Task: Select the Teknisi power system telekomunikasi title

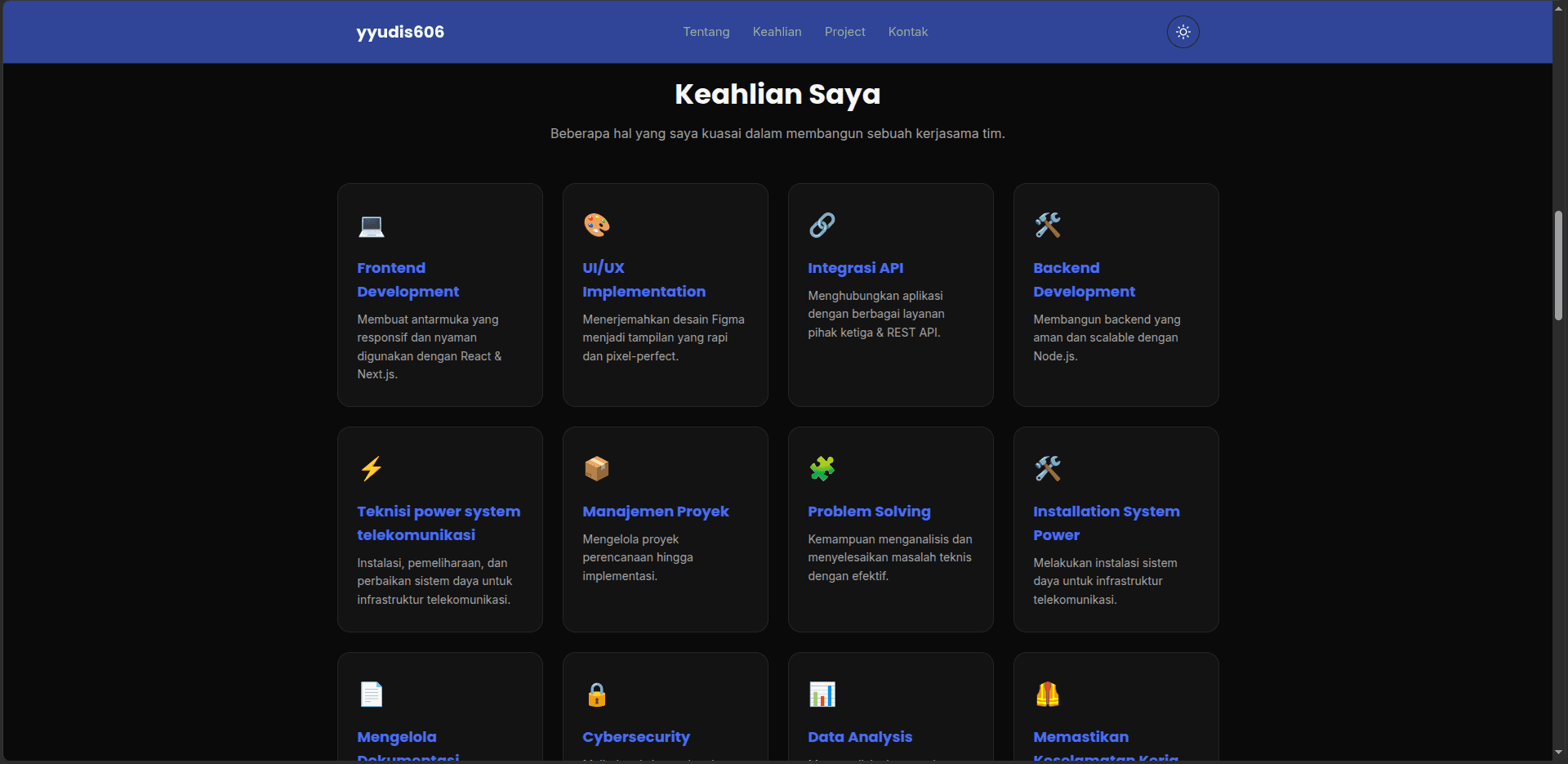Action: (x=439, y=523)
